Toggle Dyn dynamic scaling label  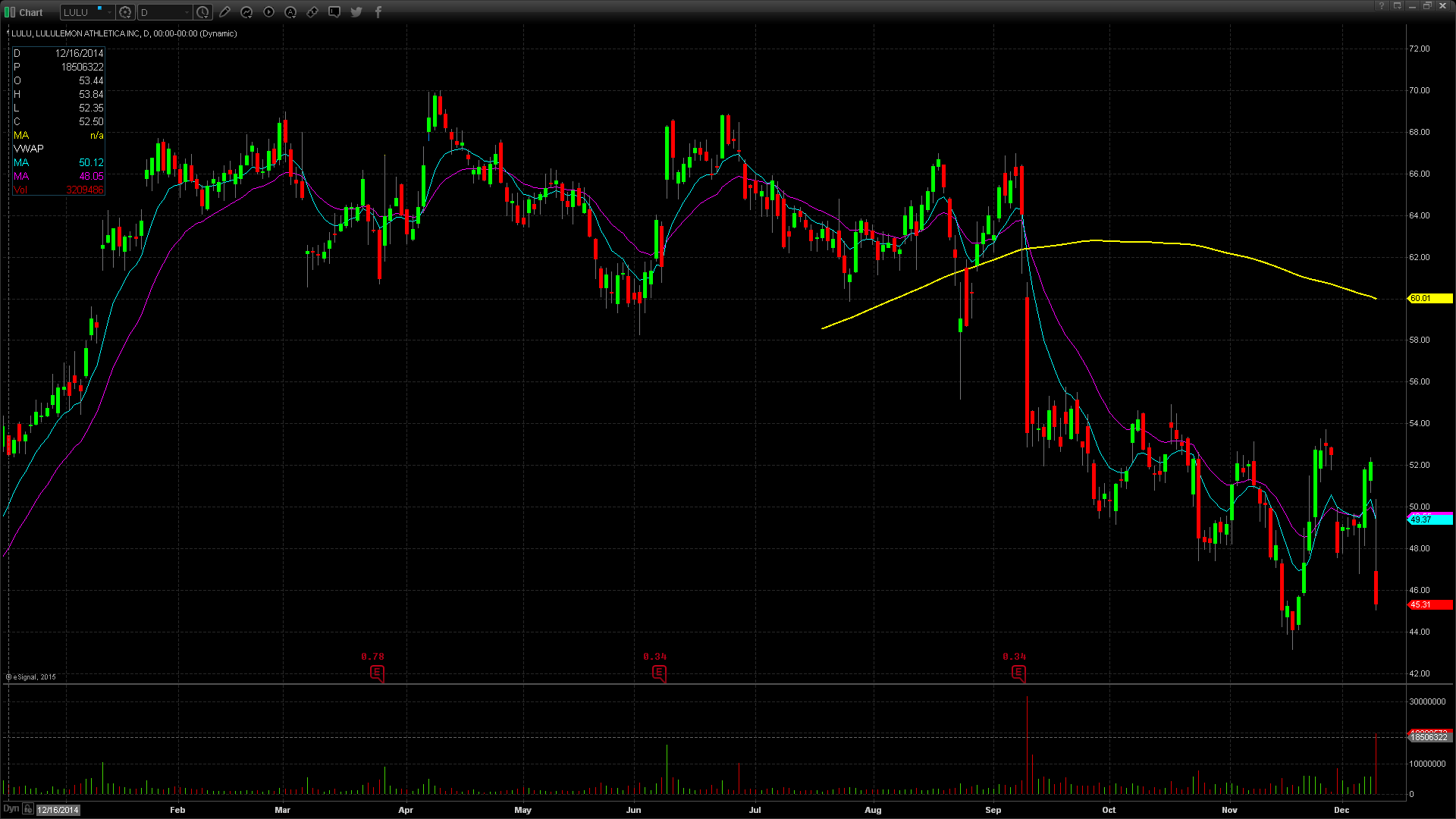[11, 809]
